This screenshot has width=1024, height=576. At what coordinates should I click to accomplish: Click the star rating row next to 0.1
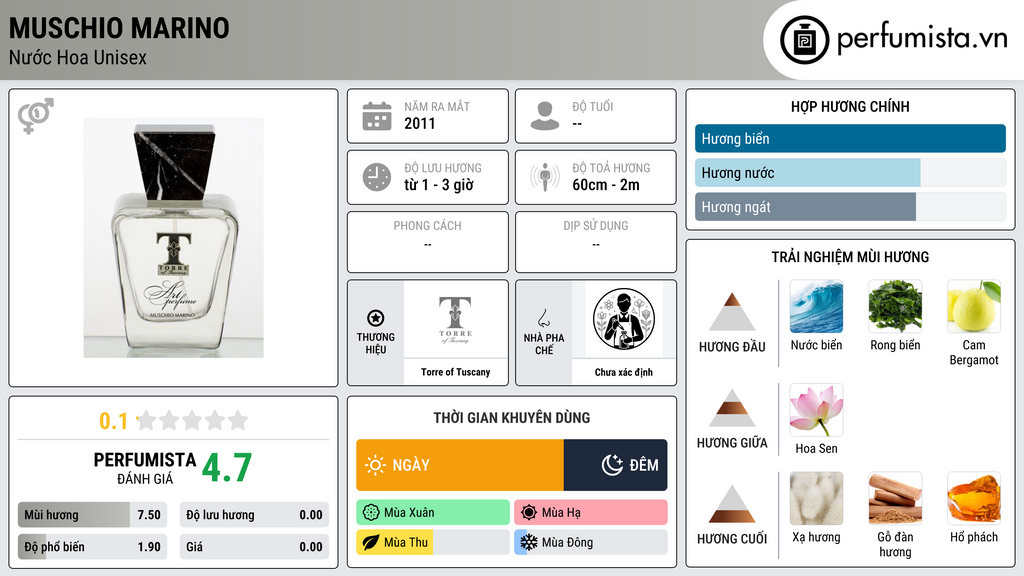click(193, 420)
